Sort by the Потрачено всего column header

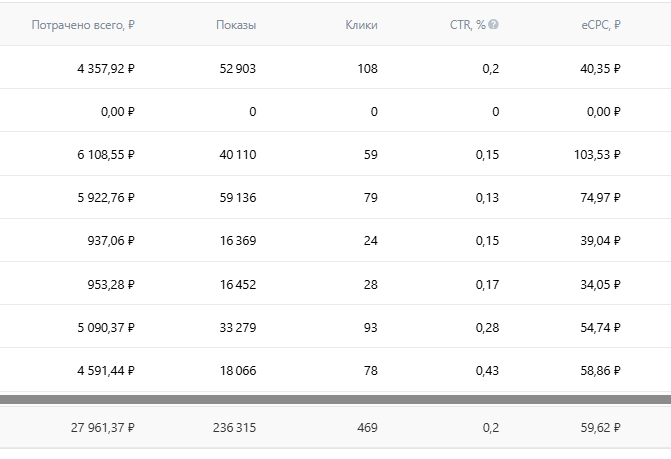pyautogui.click(x=83, y=25)
